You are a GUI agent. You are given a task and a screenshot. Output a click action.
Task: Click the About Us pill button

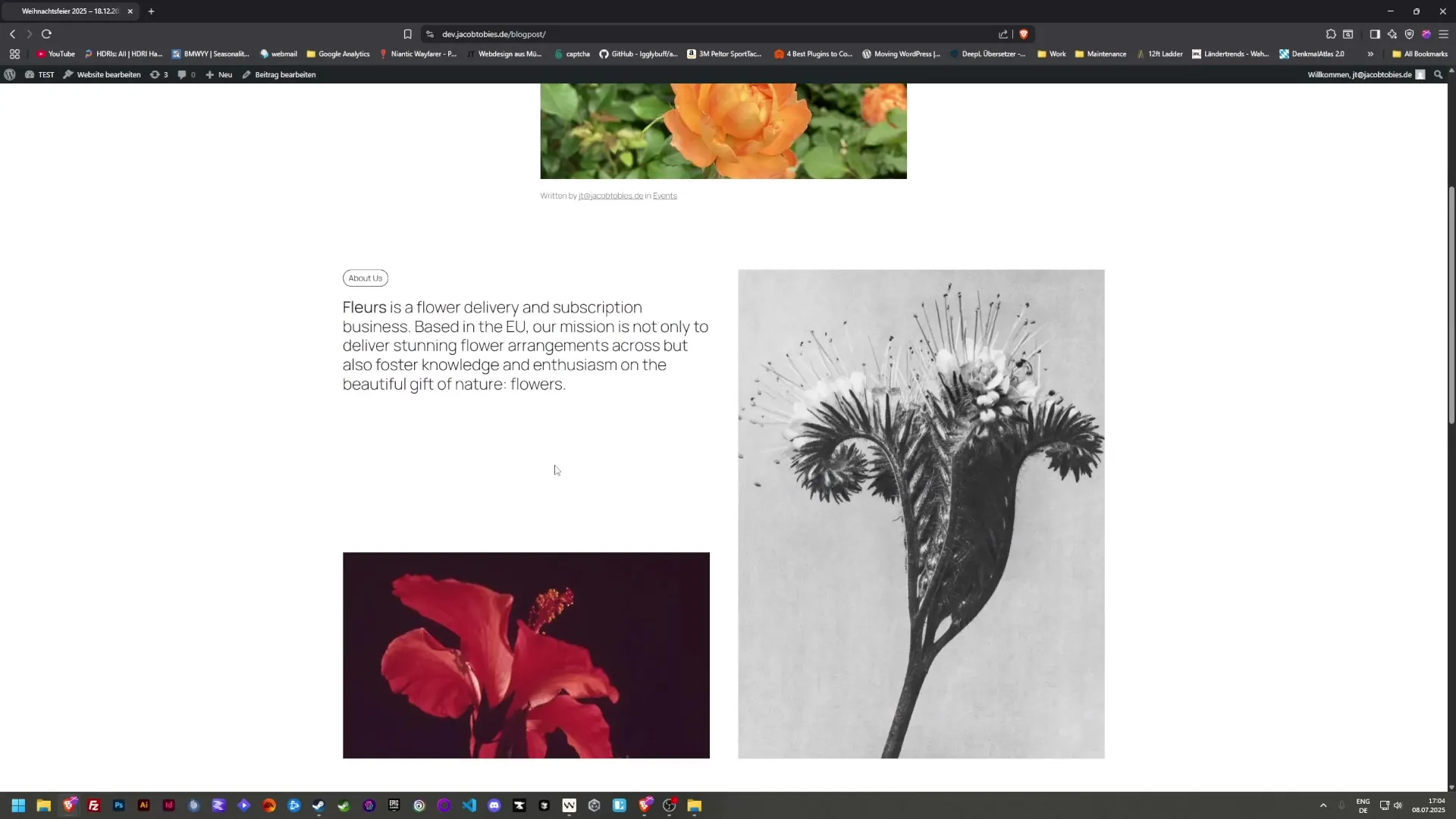[x=365, y=278]
